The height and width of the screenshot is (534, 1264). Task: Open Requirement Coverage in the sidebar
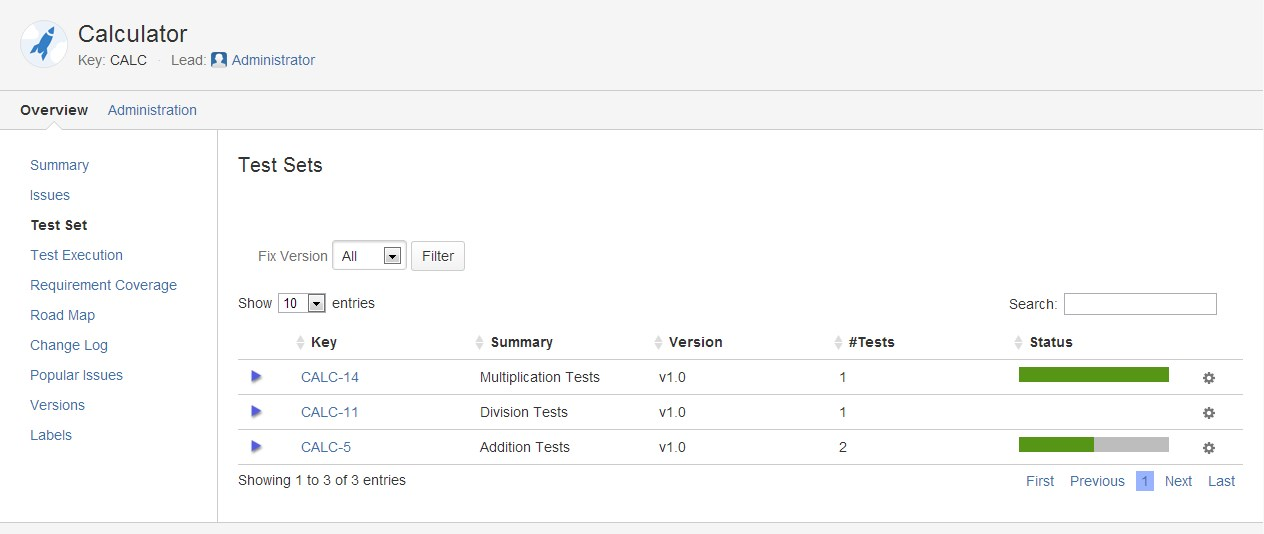(x=103, y=285)
